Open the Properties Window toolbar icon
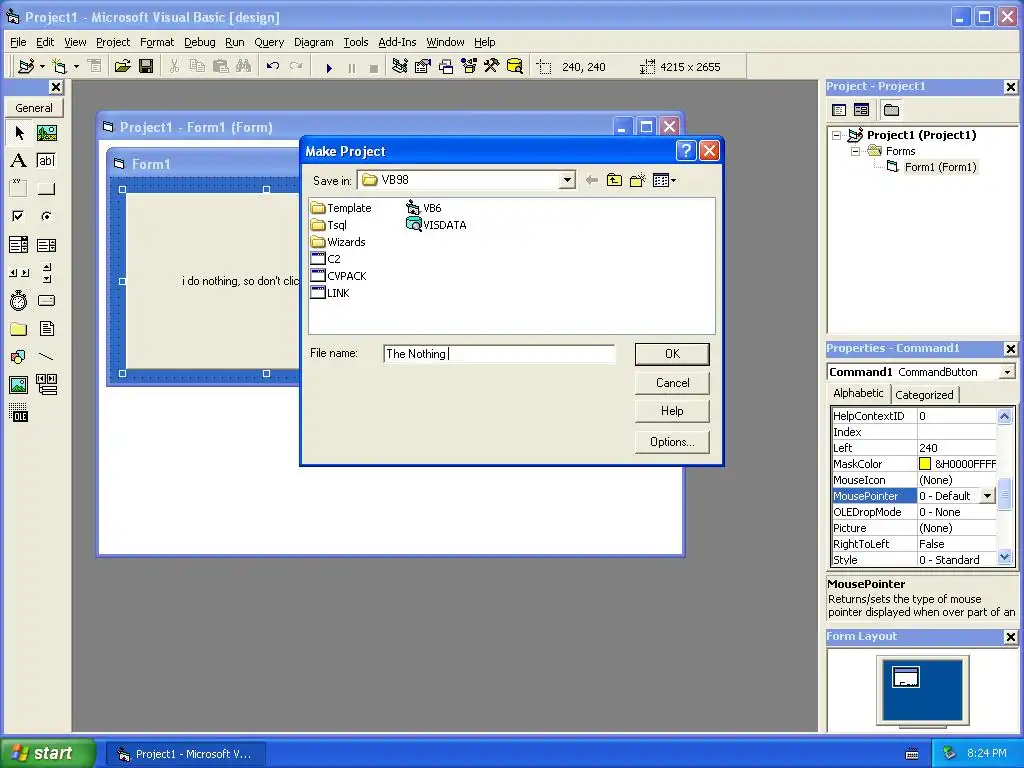The image size is (1024, 768). [x=423, y=67]
